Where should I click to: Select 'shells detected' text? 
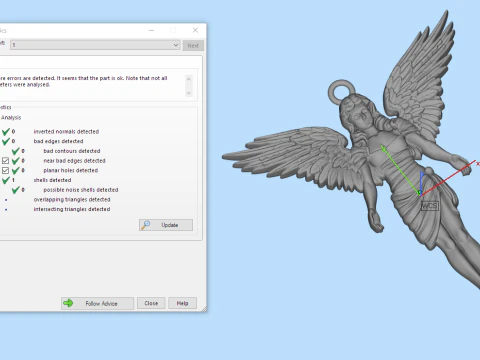click(x=52, y=180)
